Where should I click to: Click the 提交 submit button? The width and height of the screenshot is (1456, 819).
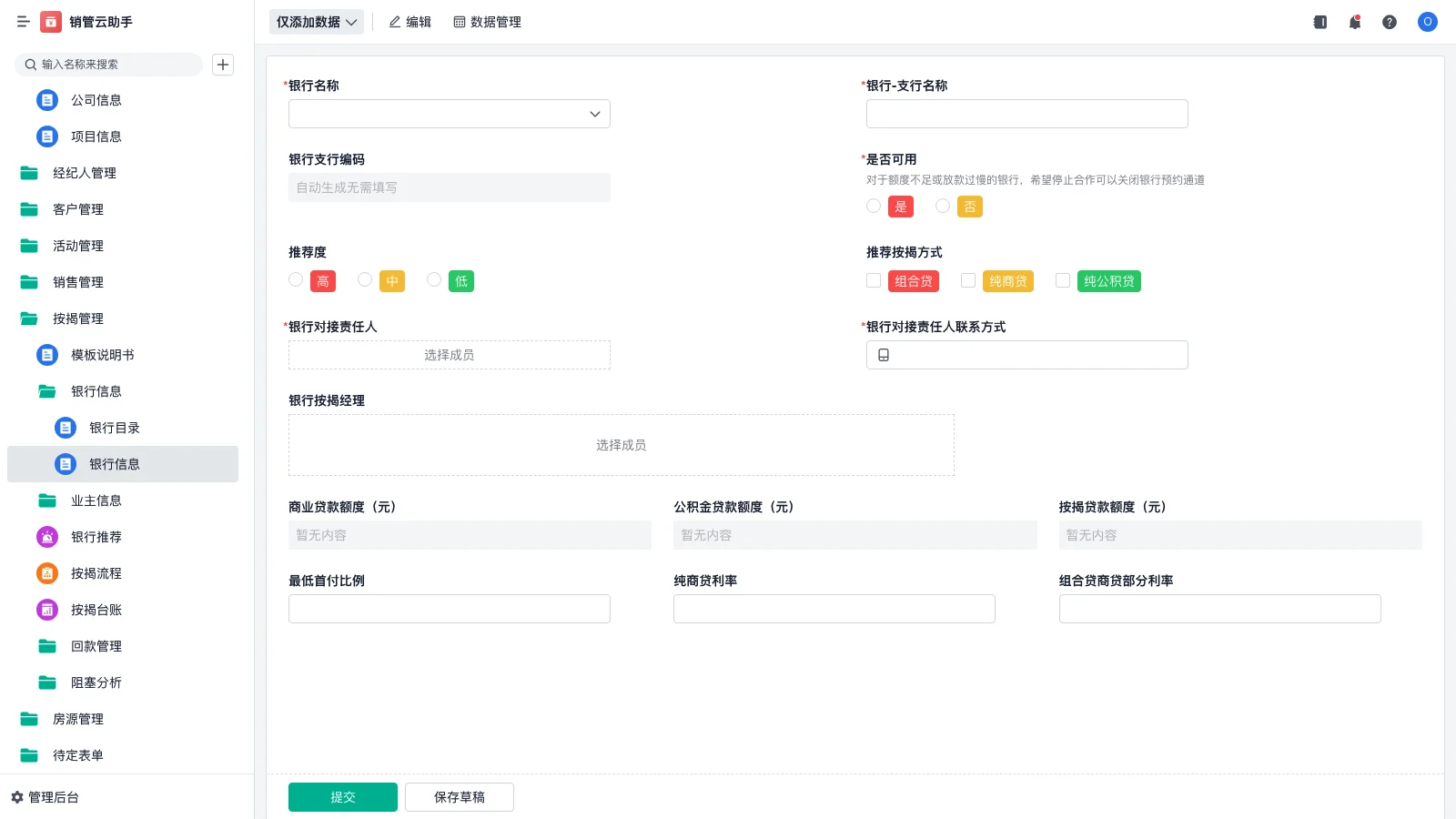[342, 796]
